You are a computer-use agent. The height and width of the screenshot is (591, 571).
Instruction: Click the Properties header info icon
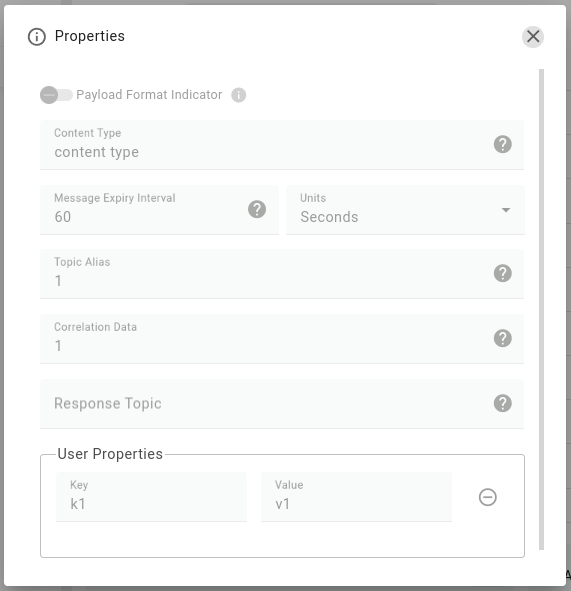(37, 37)
